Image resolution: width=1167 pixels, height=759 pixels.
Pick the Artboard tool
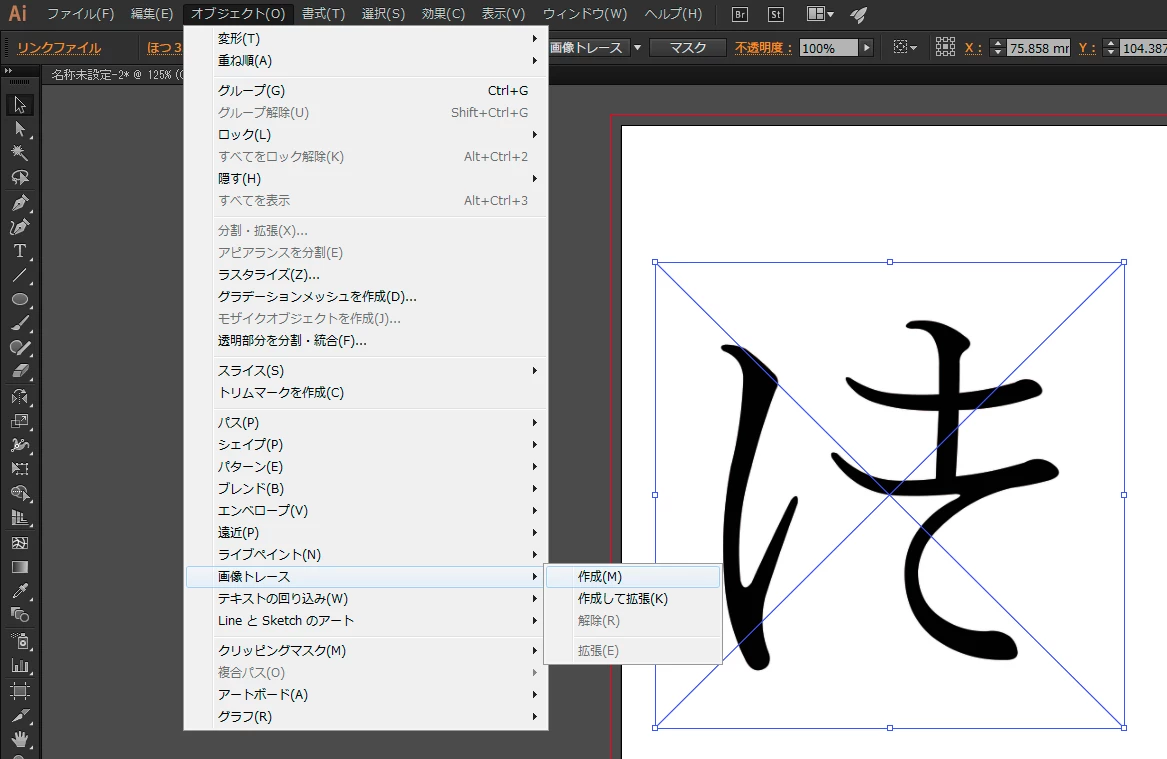[20, 691]
